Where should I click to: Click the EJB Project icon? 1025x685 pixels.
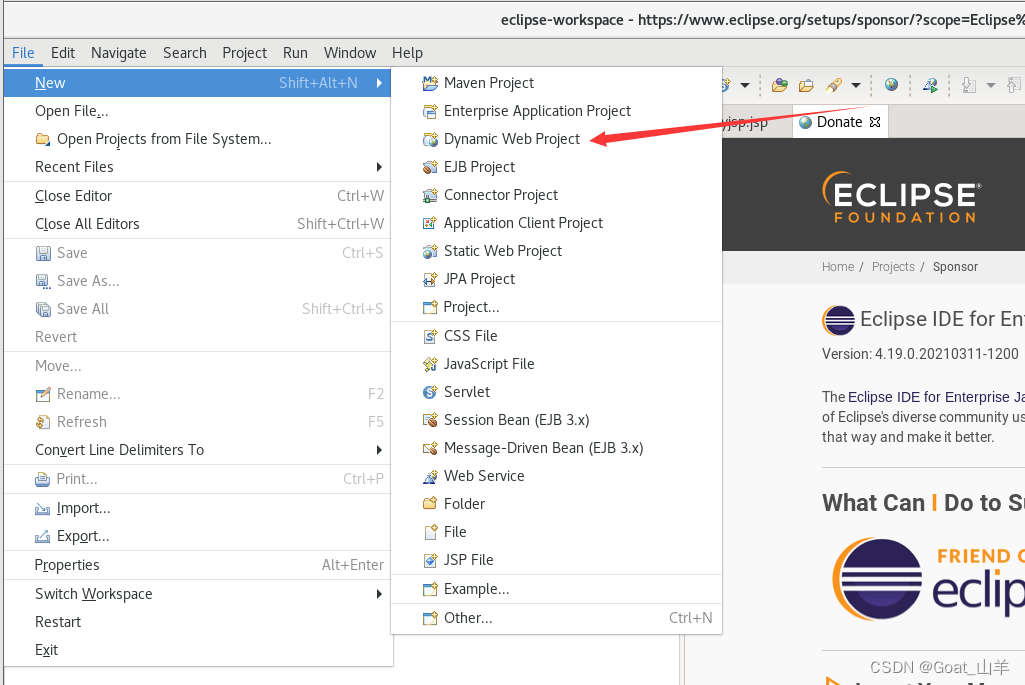point(430,167)
